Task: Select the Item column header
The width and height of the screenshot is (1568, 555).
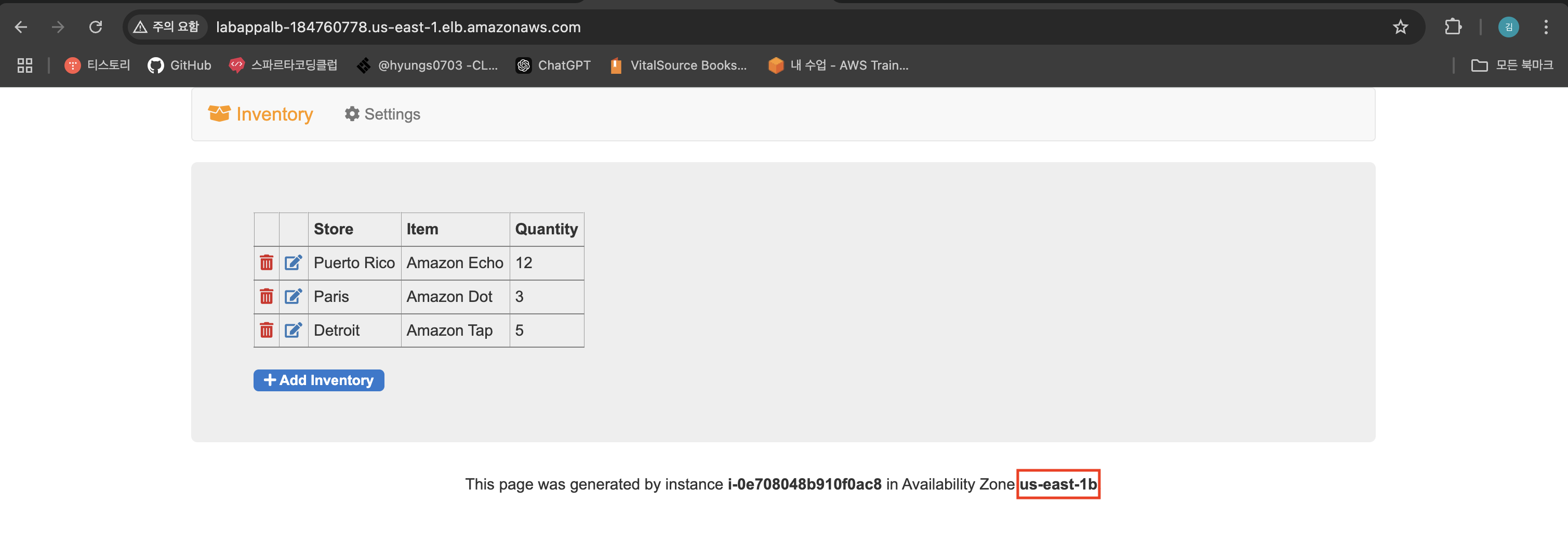Action: [455, 229]
